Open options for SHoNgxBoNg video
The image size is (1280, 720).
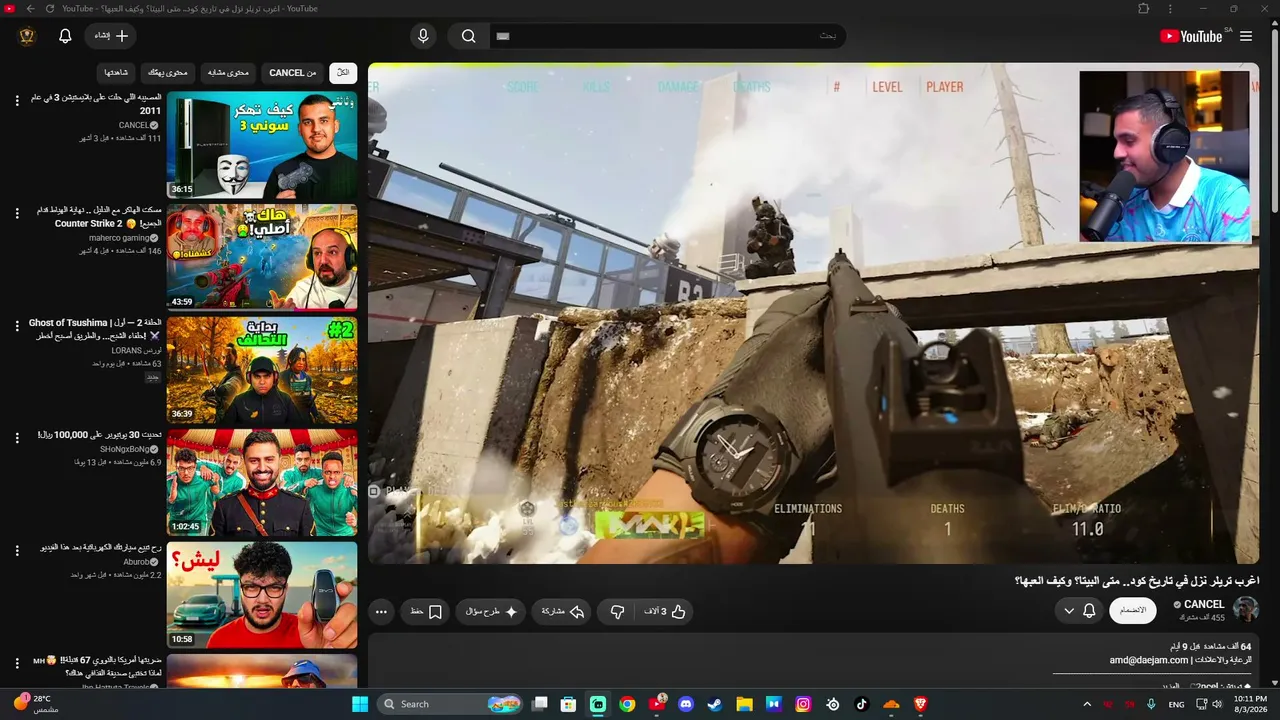click(17, 438)
